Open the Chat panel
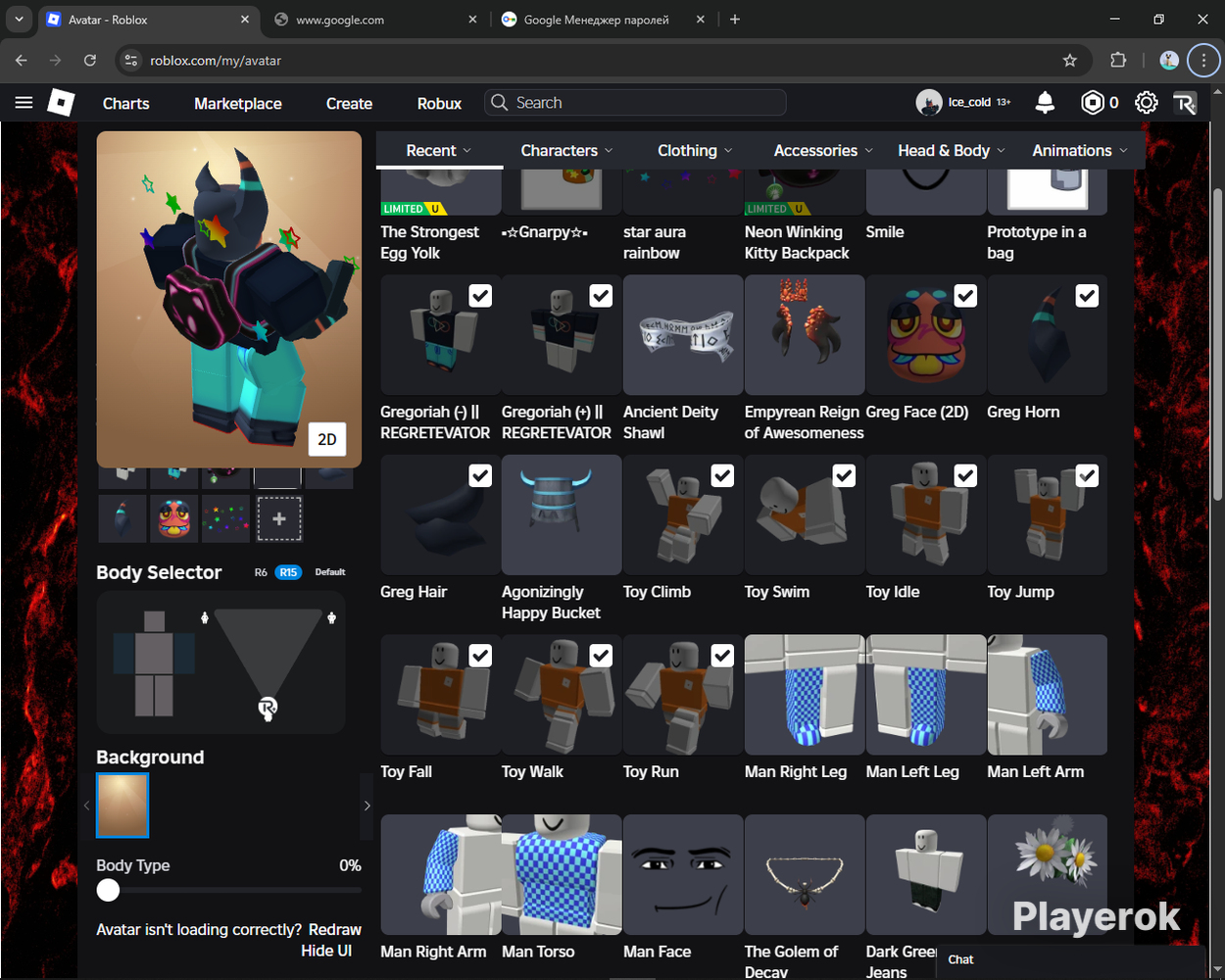The image size is (1225, 980). pyautogui.click(x=1071, y=960)
